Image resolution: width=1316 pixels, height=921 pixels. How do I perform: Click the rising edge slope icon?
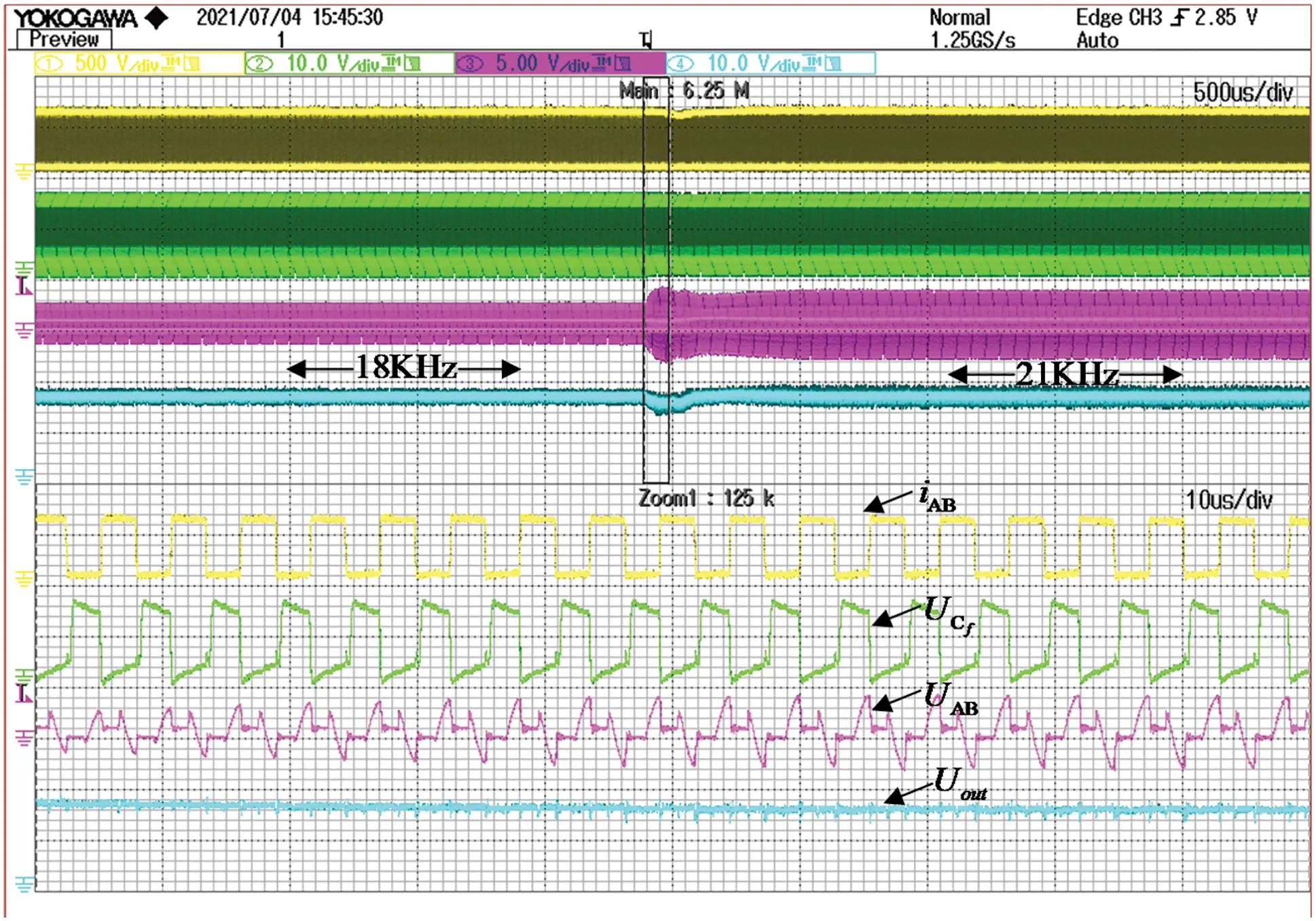(1180, 18)
